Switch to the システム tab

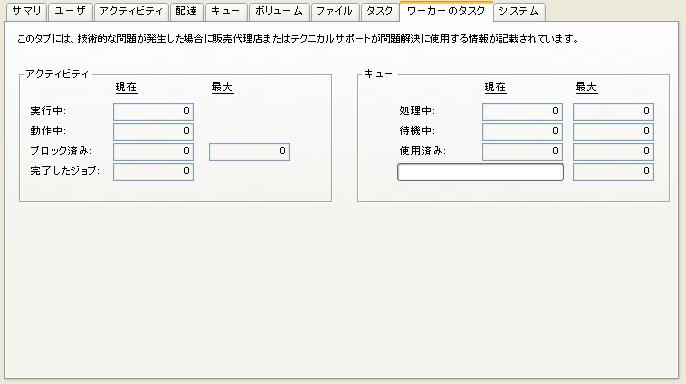519,11
